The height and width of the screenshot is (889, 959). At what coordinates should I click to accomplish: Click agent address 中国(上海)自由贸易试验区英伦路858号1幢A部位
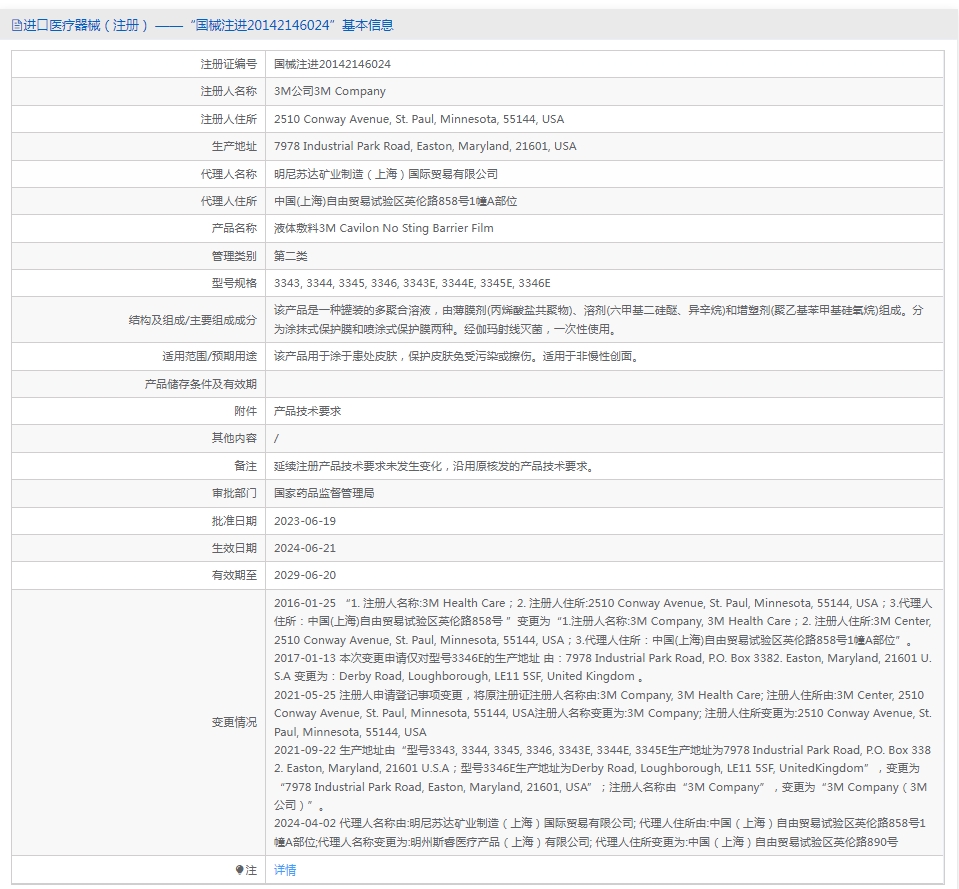pos(395,201)
